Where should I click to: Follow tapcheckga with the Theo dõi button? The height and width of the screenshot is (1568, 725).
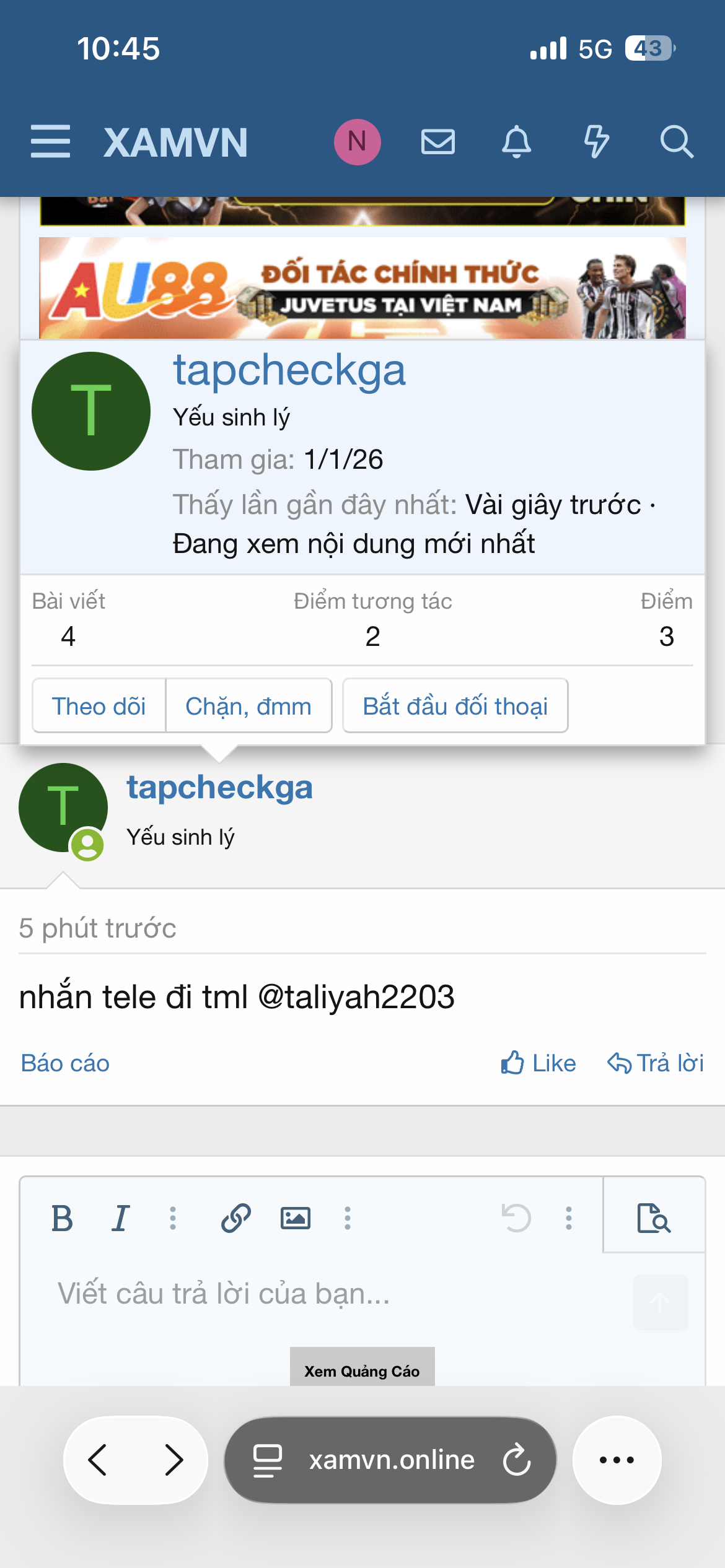pyautogui.click(x=99, y=706)
